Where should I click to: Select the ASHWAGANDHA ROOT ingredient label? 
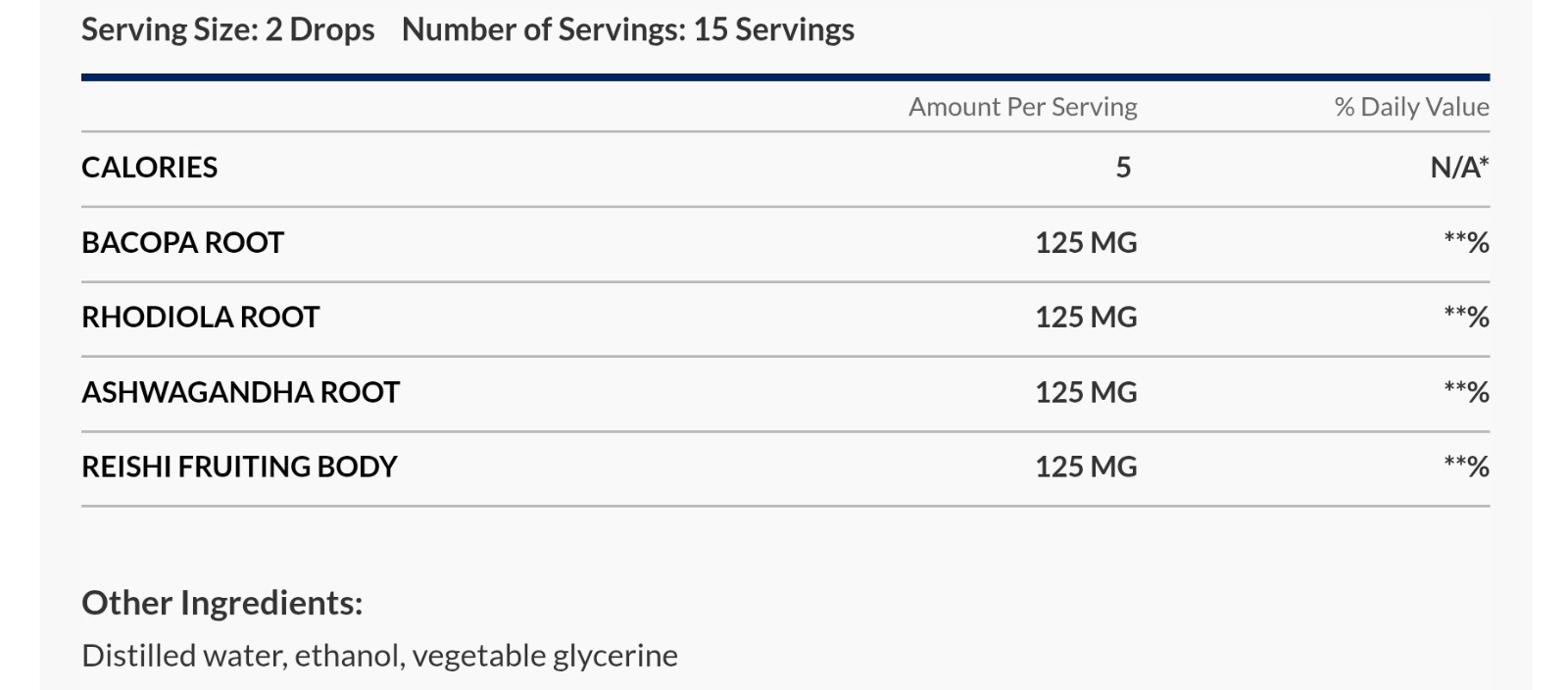pyautogui.click(x=241, y=392)
